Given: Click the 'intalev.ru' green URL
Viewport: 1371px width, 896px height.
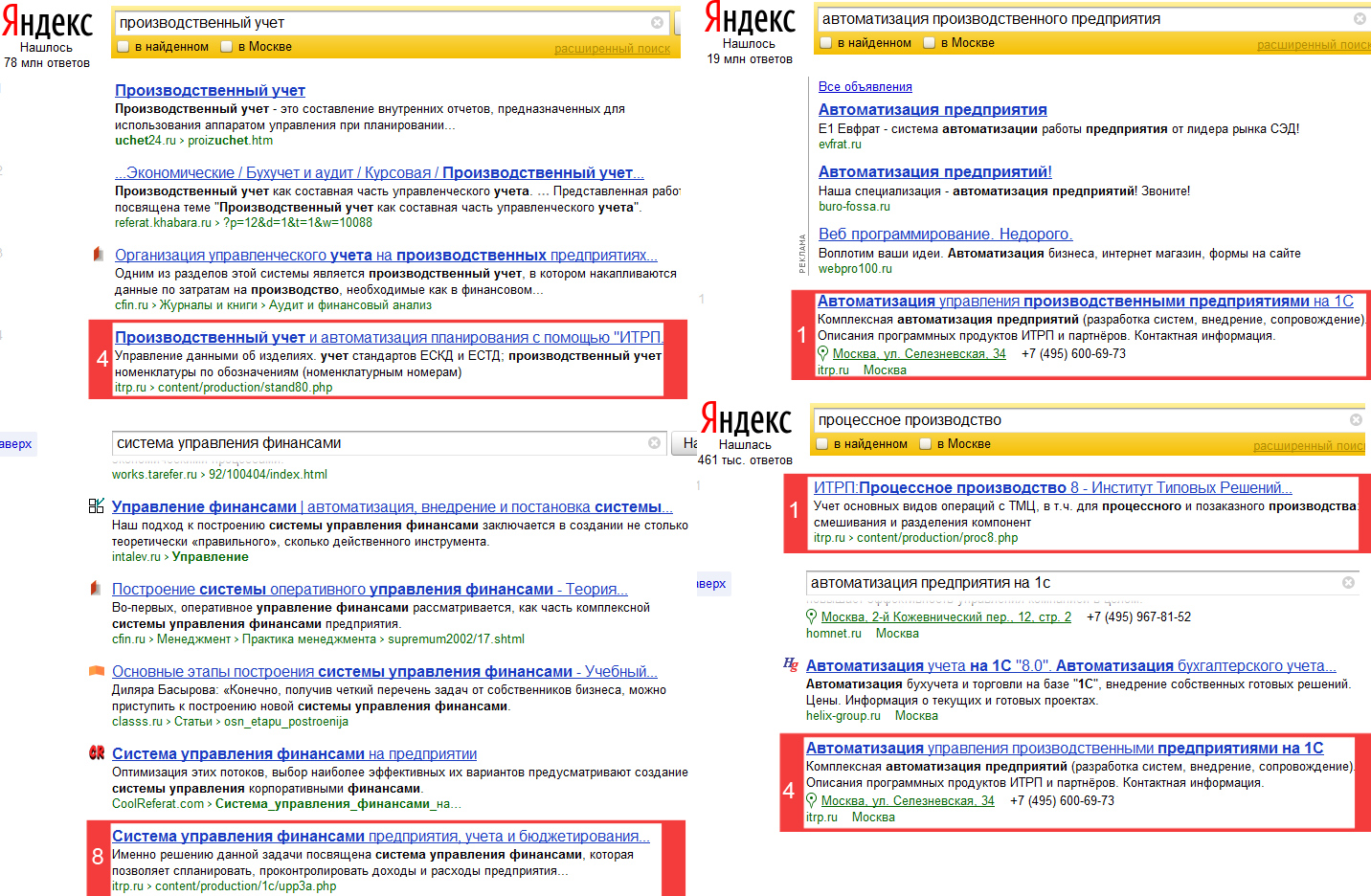Looking at the screenshot, I should (136, 556).
